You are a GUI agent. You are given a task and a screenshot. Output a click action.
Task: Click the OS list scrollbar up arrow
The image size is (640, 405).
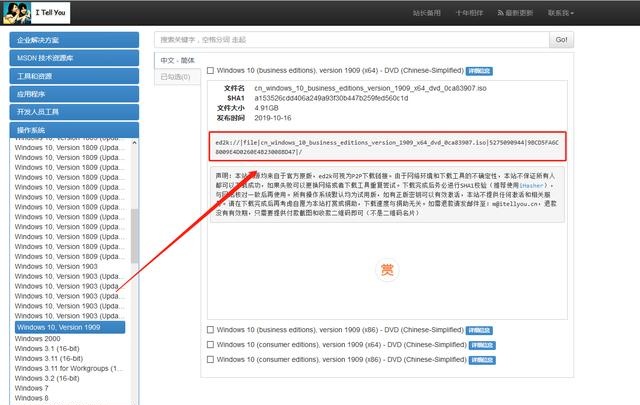[134, 143]
